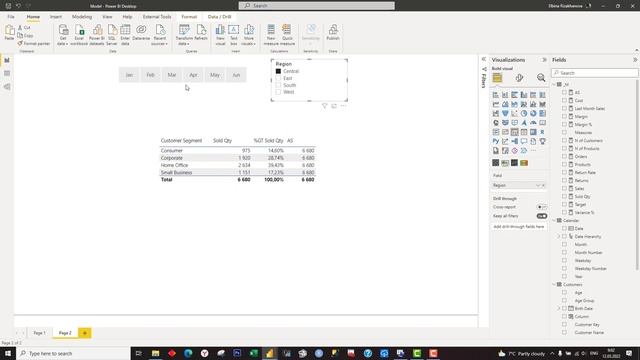Connect to SQL Server source
640x360 pixels.
[112, 35]
